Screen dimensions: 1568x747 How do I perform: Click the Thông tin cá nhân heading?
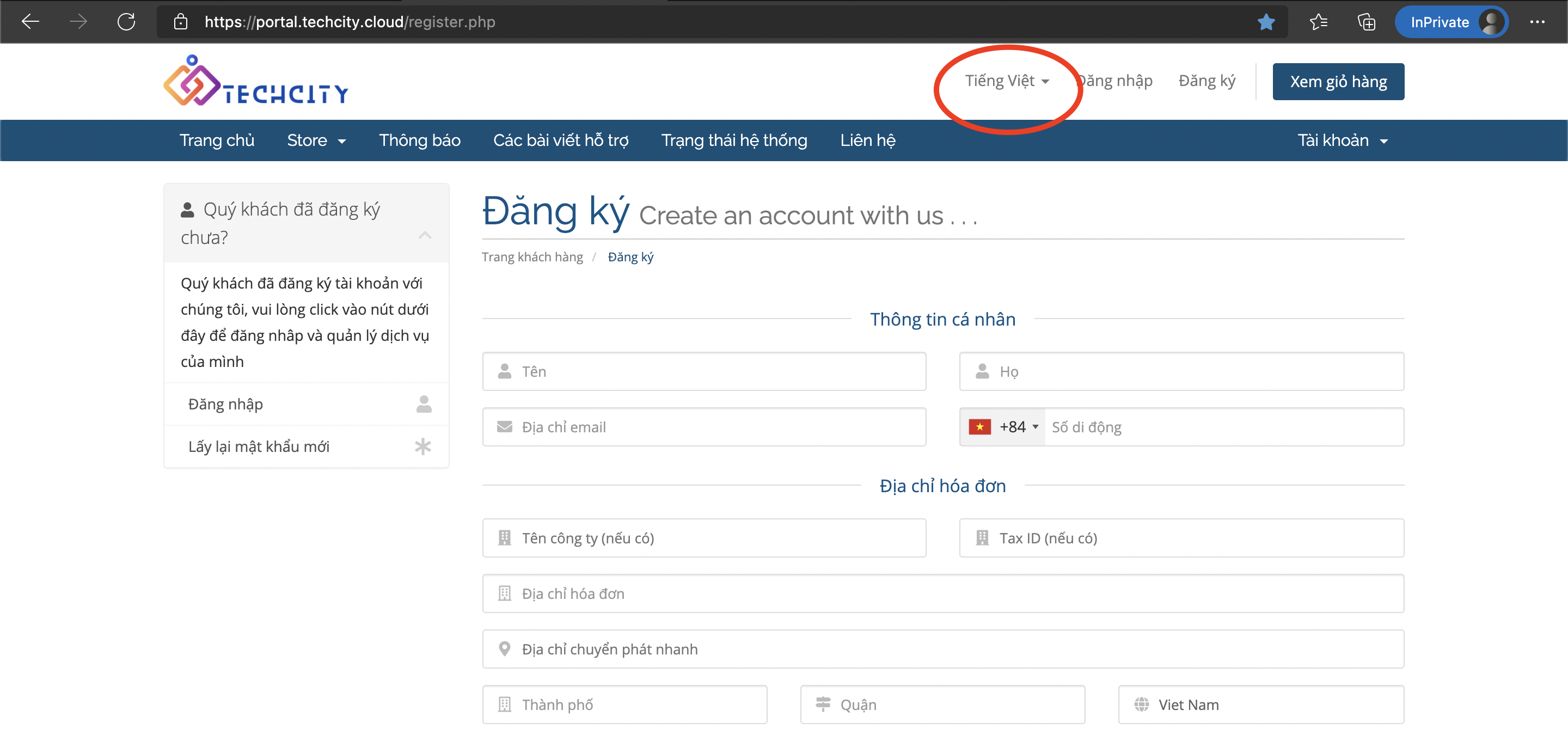click(942, 319)
